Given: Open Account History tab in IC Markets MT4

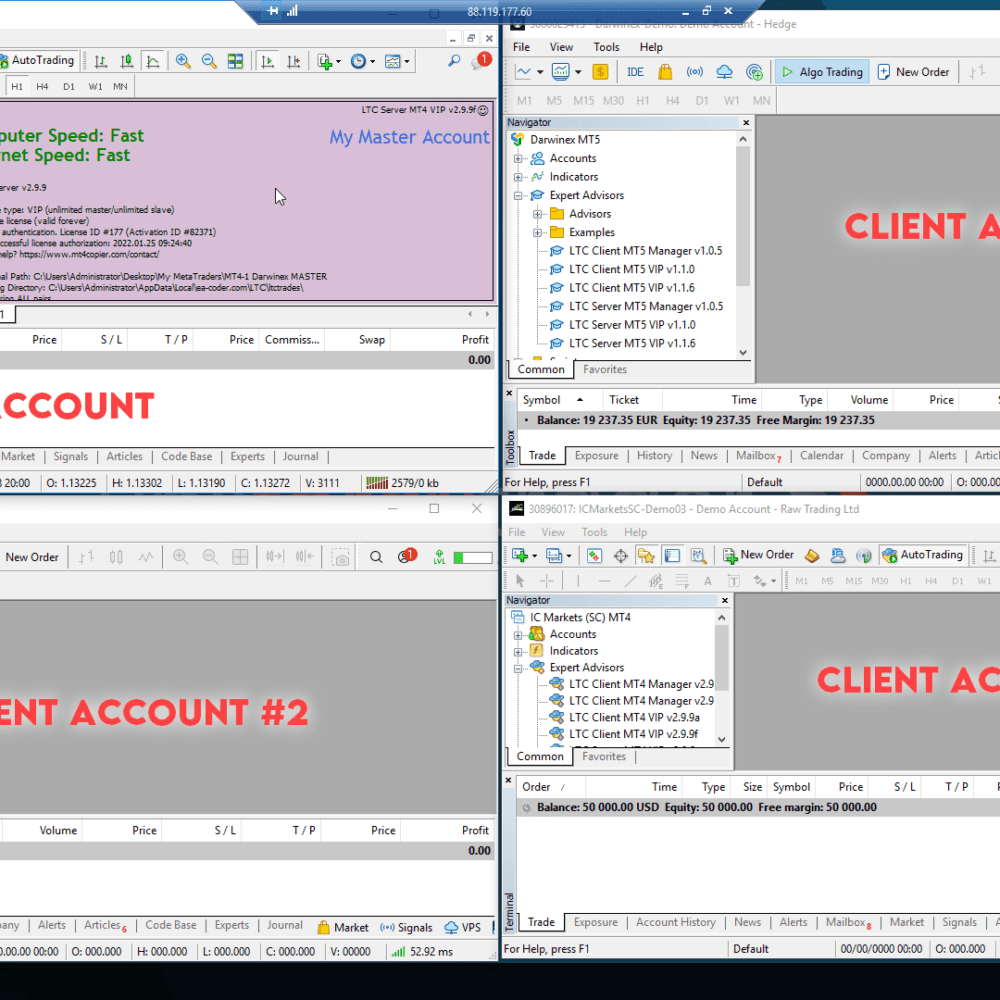Looking at the screenshot, I should (675, 922).
